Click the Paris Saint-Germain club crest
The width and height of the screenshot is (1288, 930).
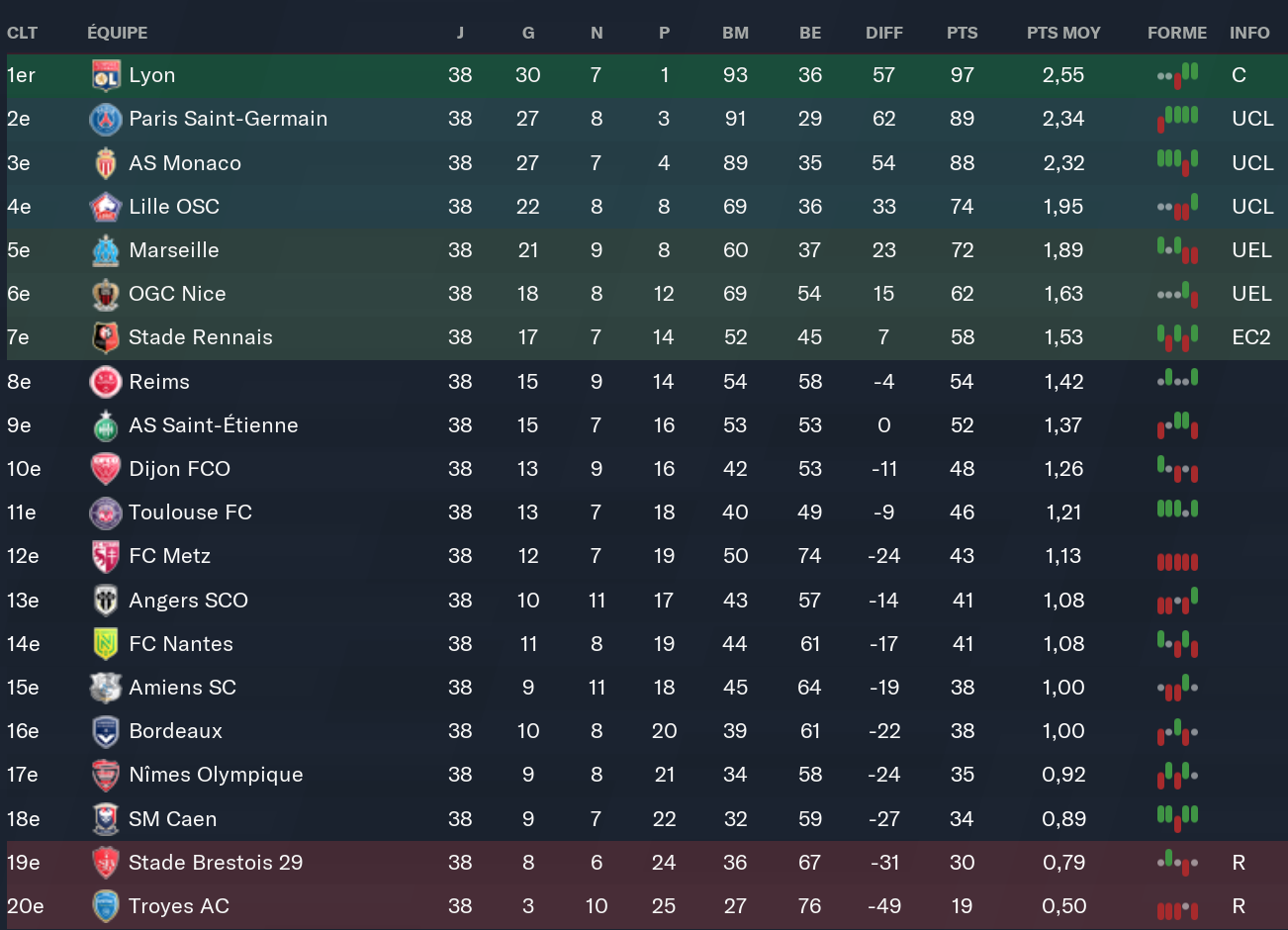point(106,120)
